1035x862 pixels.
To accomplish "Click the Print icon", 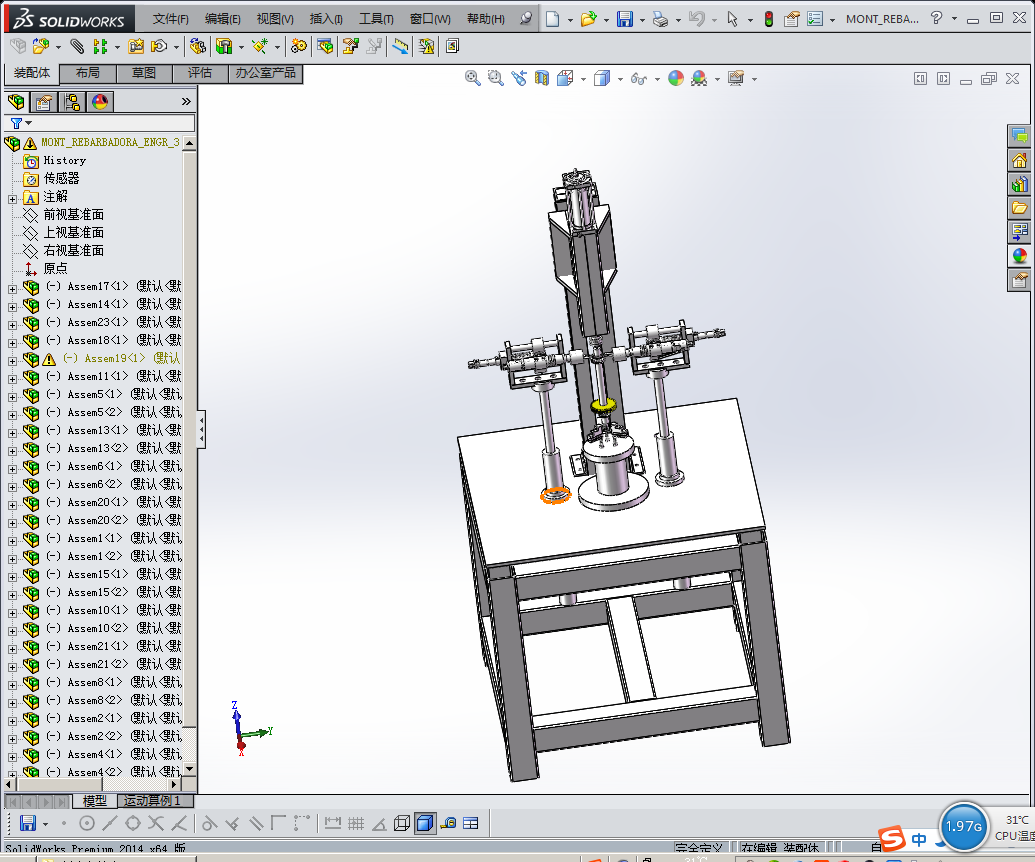I will coord(660,19).
